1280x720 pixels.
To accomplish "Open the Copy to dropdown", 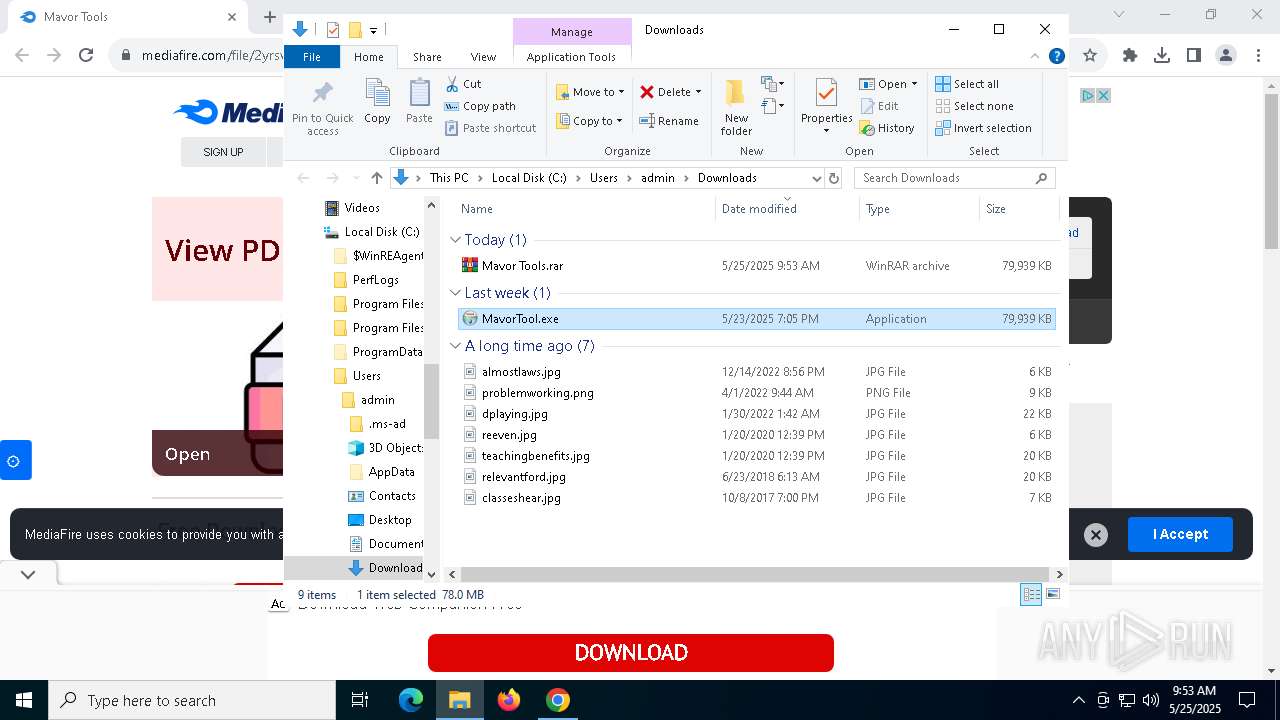I will pos(589,121).
